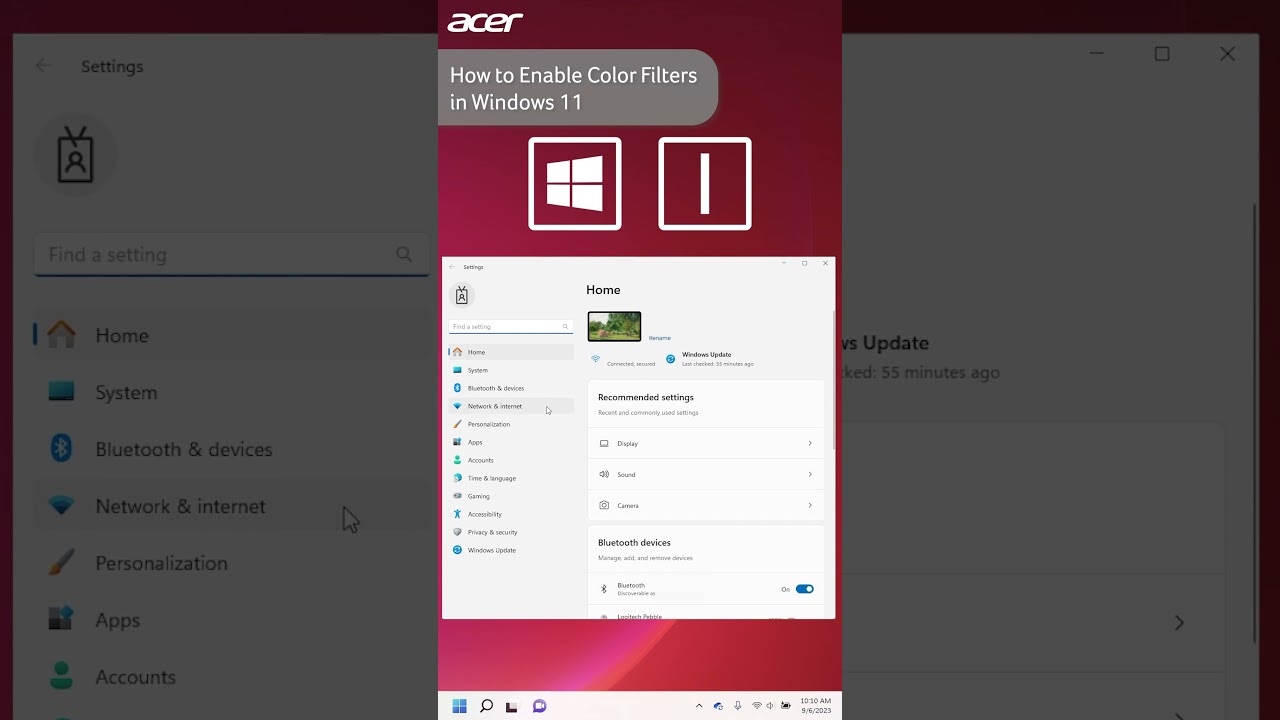Select Home icon in the sharp Settings sidebar
Image resolution: width=1280 pixels, height=720 pixels.
(x=457, y=352)
